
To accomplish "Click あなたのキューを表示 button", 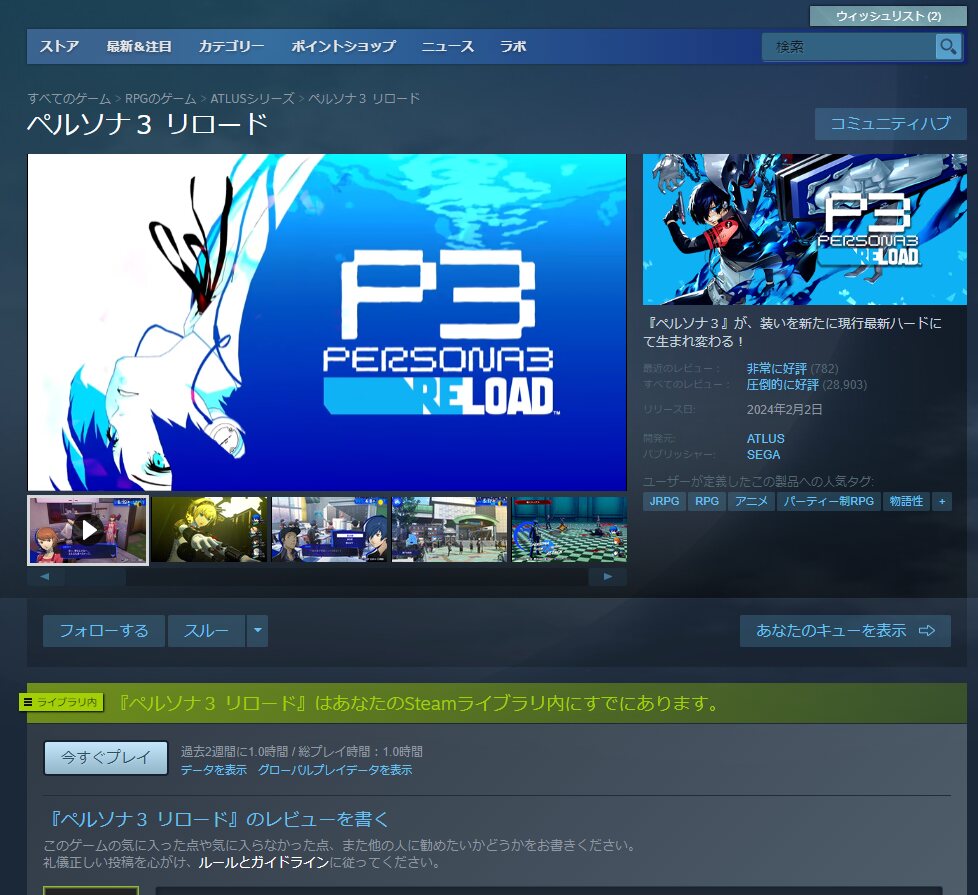I will click(x=845, y=631).
